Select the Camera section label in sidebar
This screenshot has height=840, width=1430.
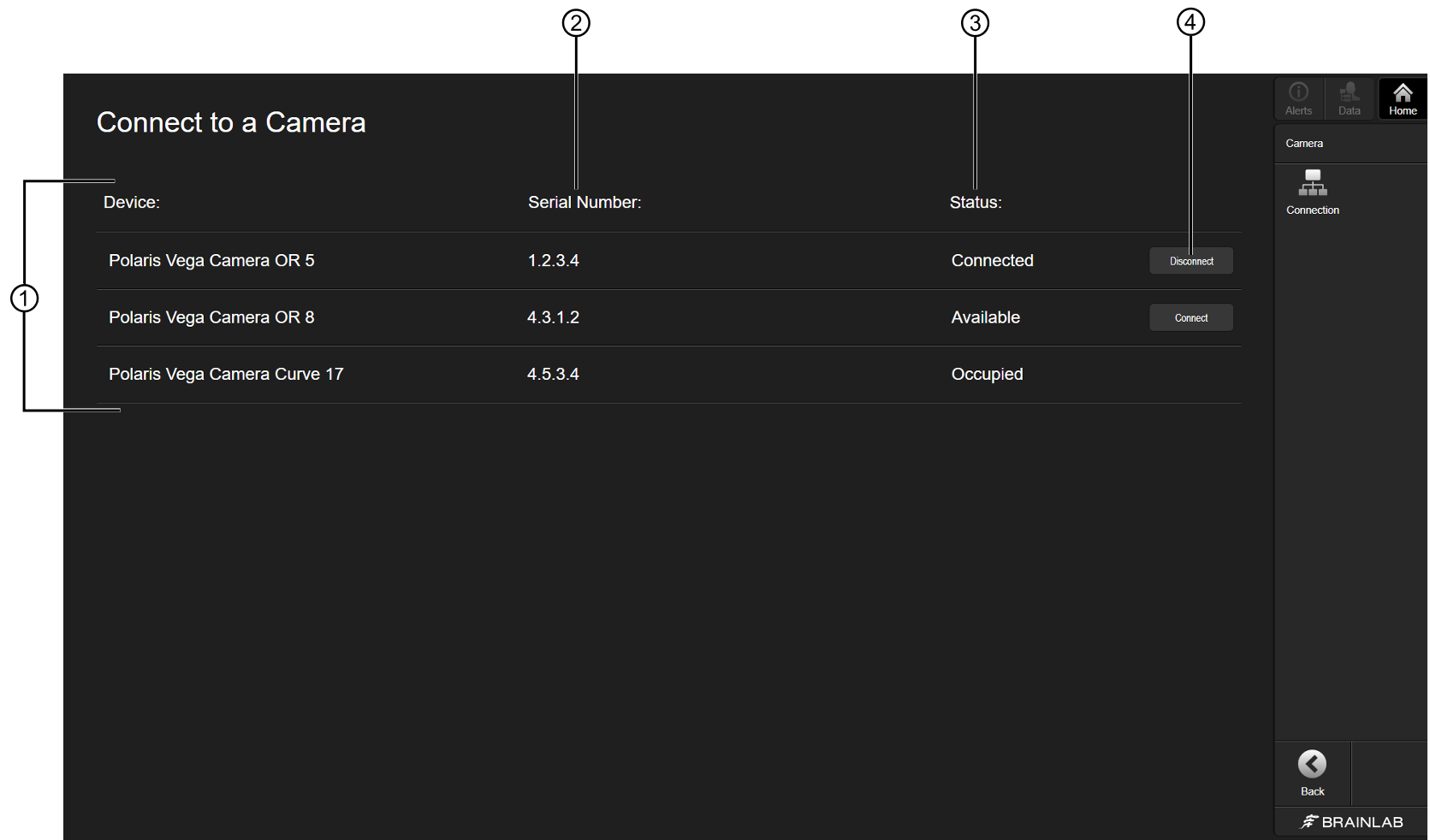[1304, 143]
